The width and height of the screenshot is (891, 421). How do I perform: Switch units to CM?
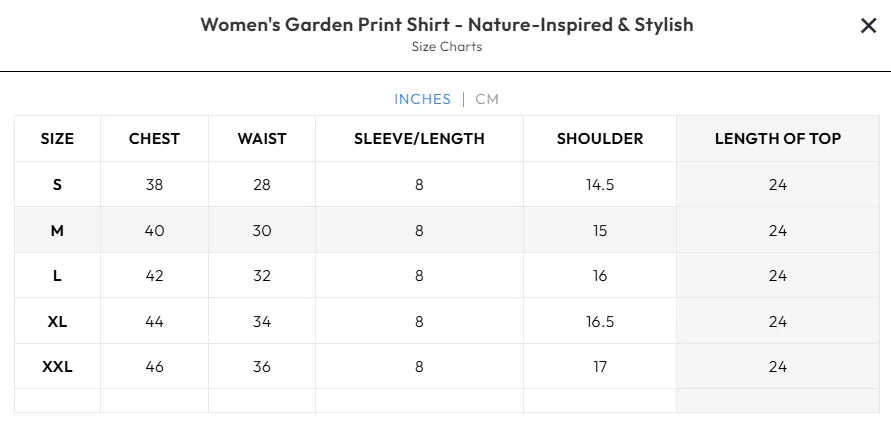click(487, 99)
